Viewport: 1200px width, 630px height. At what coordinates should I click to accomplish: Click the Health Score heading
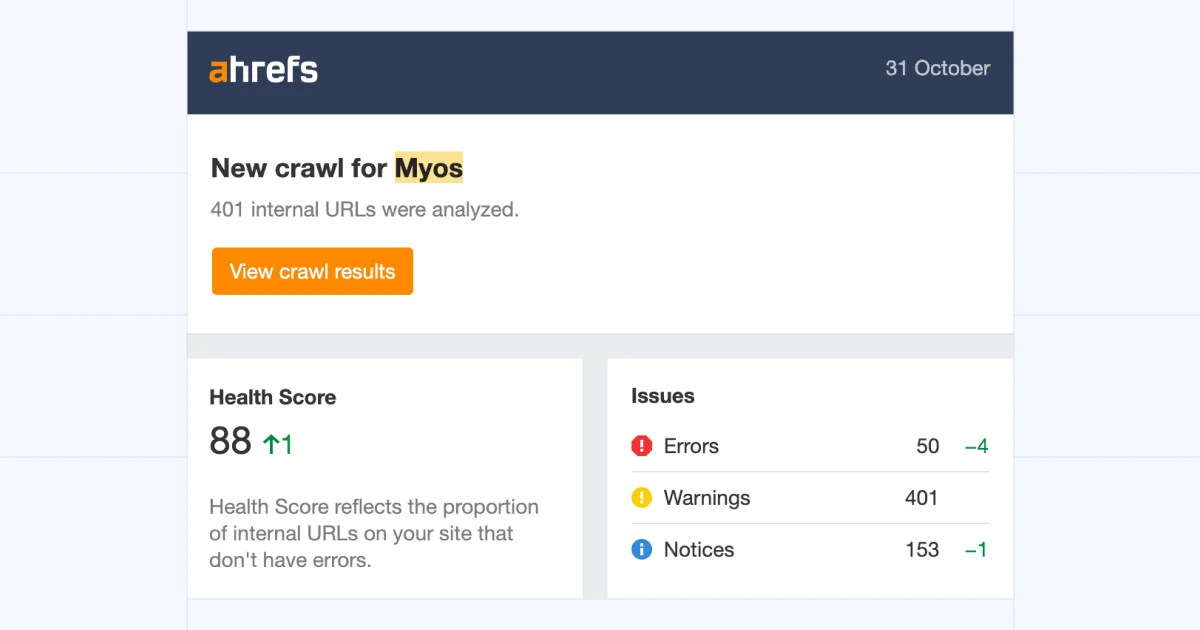coord(273,397)
